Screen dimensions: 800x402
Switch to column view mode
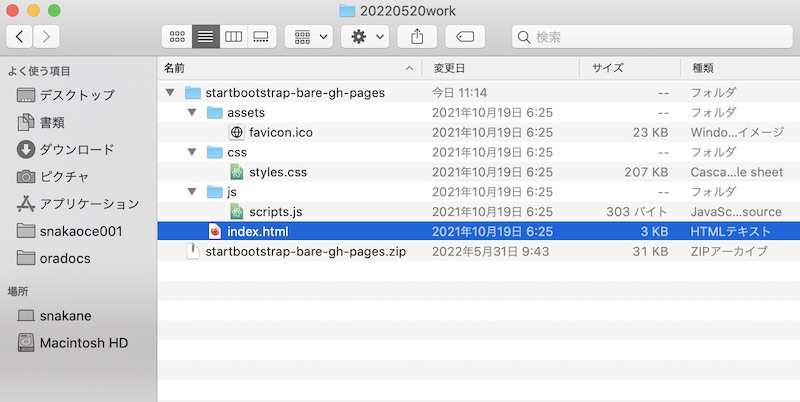pyautogui.click(x=233, y=37)
